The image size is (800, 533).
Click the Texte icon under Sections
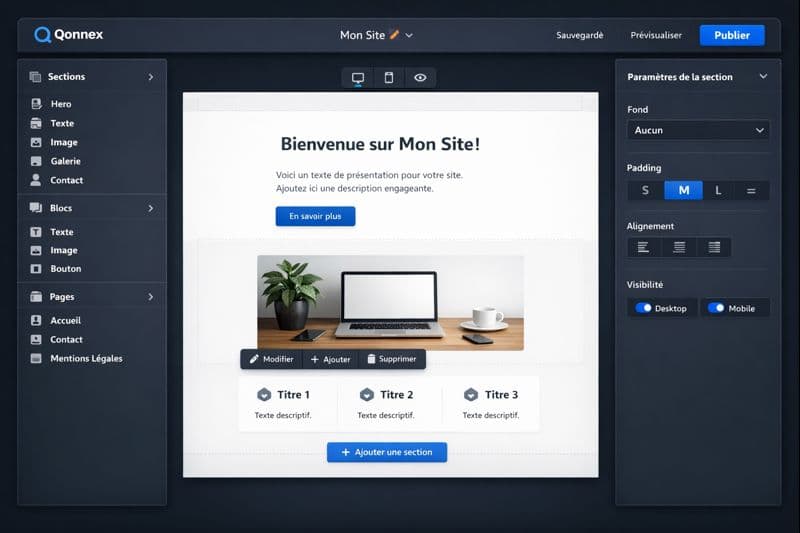pos(36,123)
